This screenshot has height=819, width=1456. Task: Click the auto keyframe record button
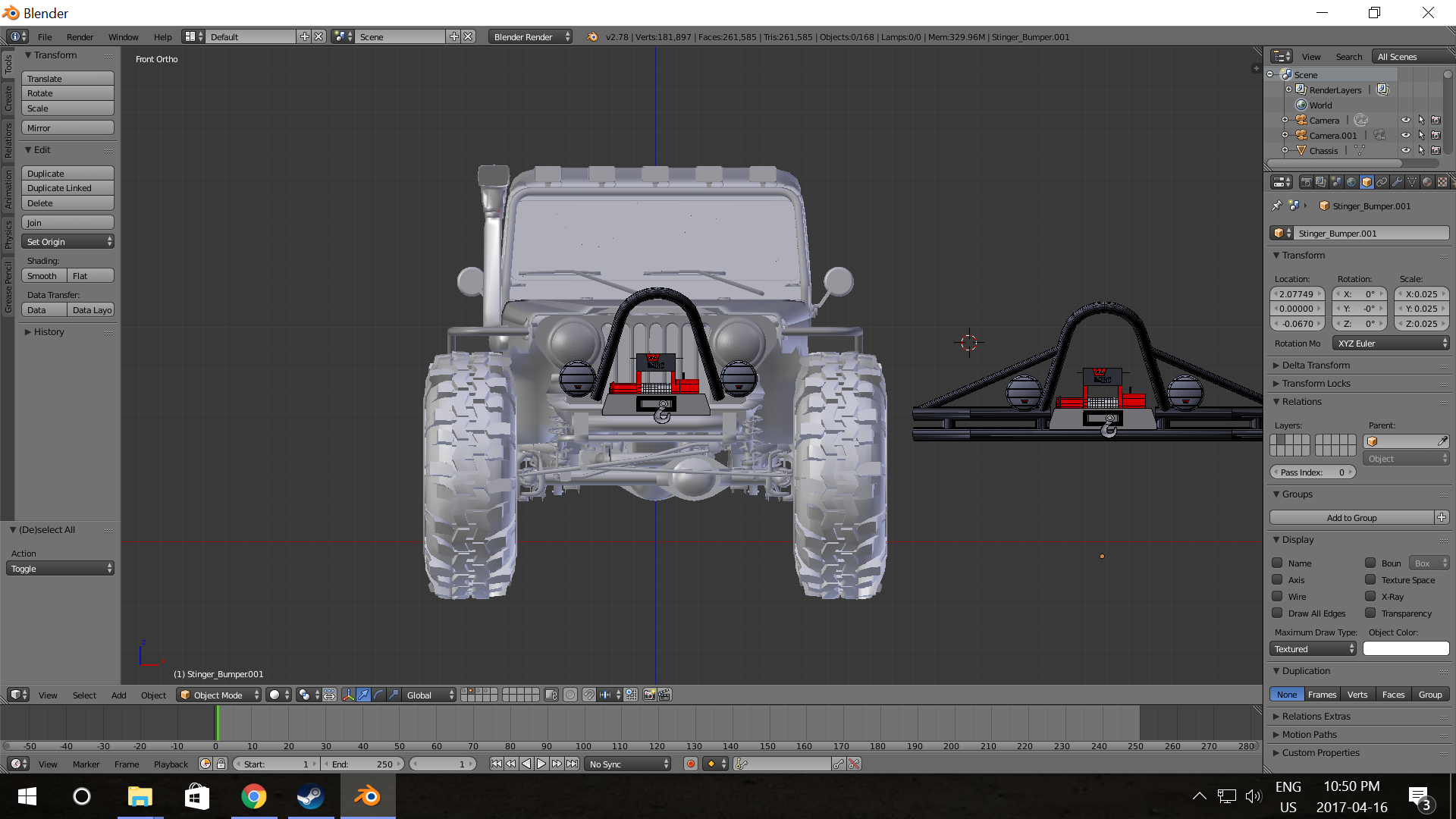tap(690, 764)
